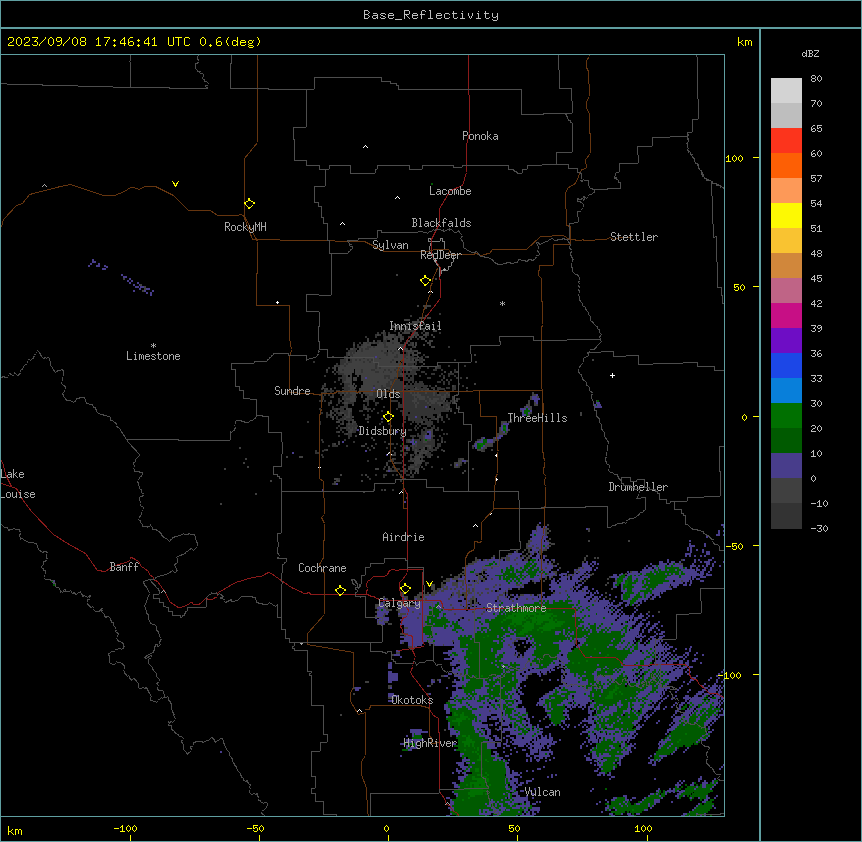Click the caret marker west of Ponoka

click(x=365, y=147)
